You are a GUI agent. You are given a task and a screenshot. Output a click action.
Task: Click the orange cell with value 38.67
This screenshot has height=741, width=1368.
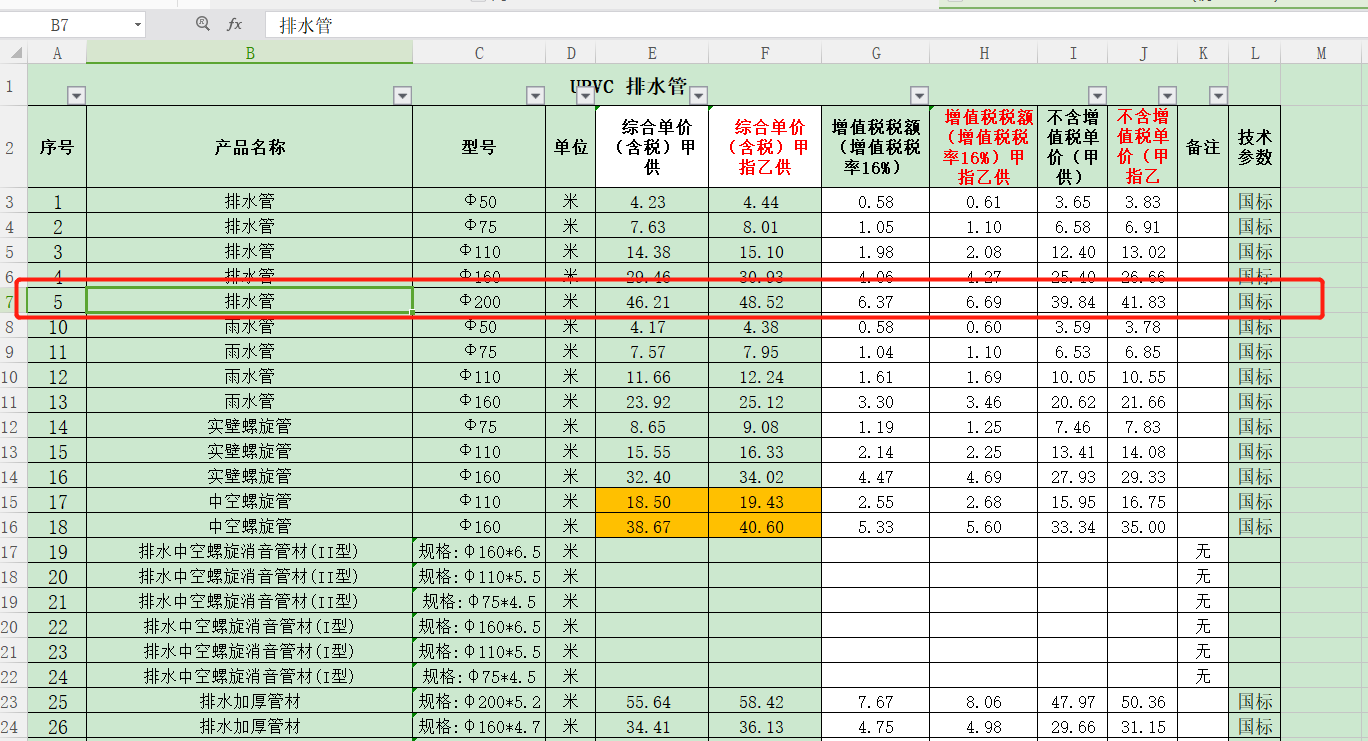(651, 526)
